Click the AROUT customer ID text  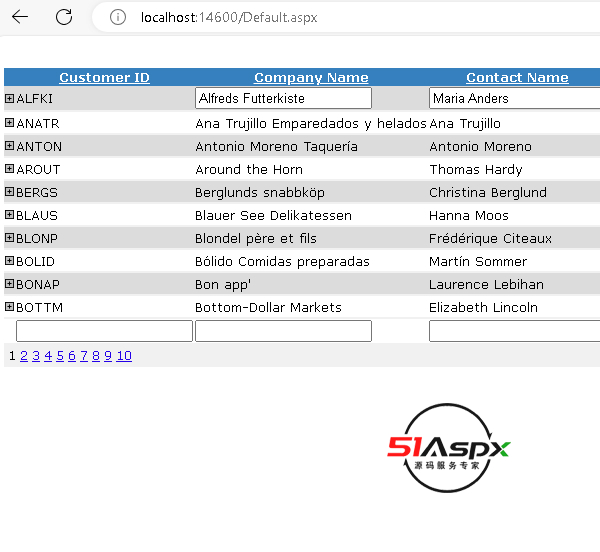(38, 169)
